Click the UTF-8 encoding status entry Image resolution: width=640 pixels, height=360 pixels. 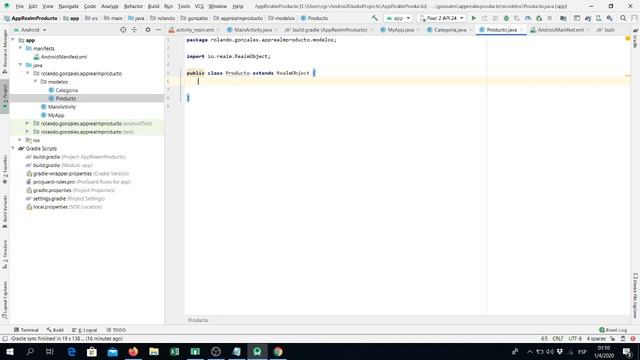[575, 338]
